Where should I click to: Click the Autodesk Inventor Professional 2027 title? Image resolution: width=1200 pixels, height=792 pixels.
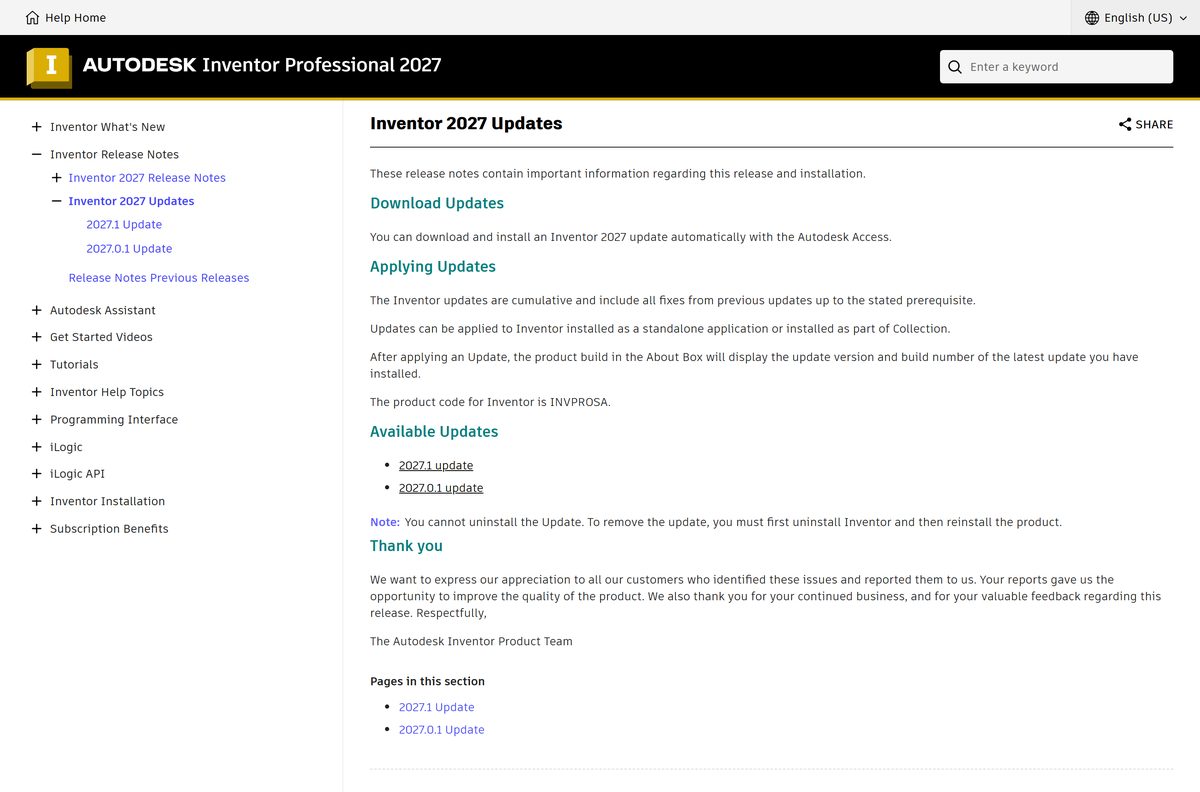pos(262,65)
